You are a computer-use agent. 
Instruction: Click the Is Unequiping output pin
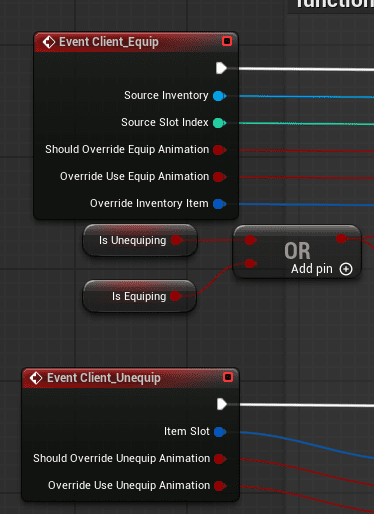pos(177,240)
